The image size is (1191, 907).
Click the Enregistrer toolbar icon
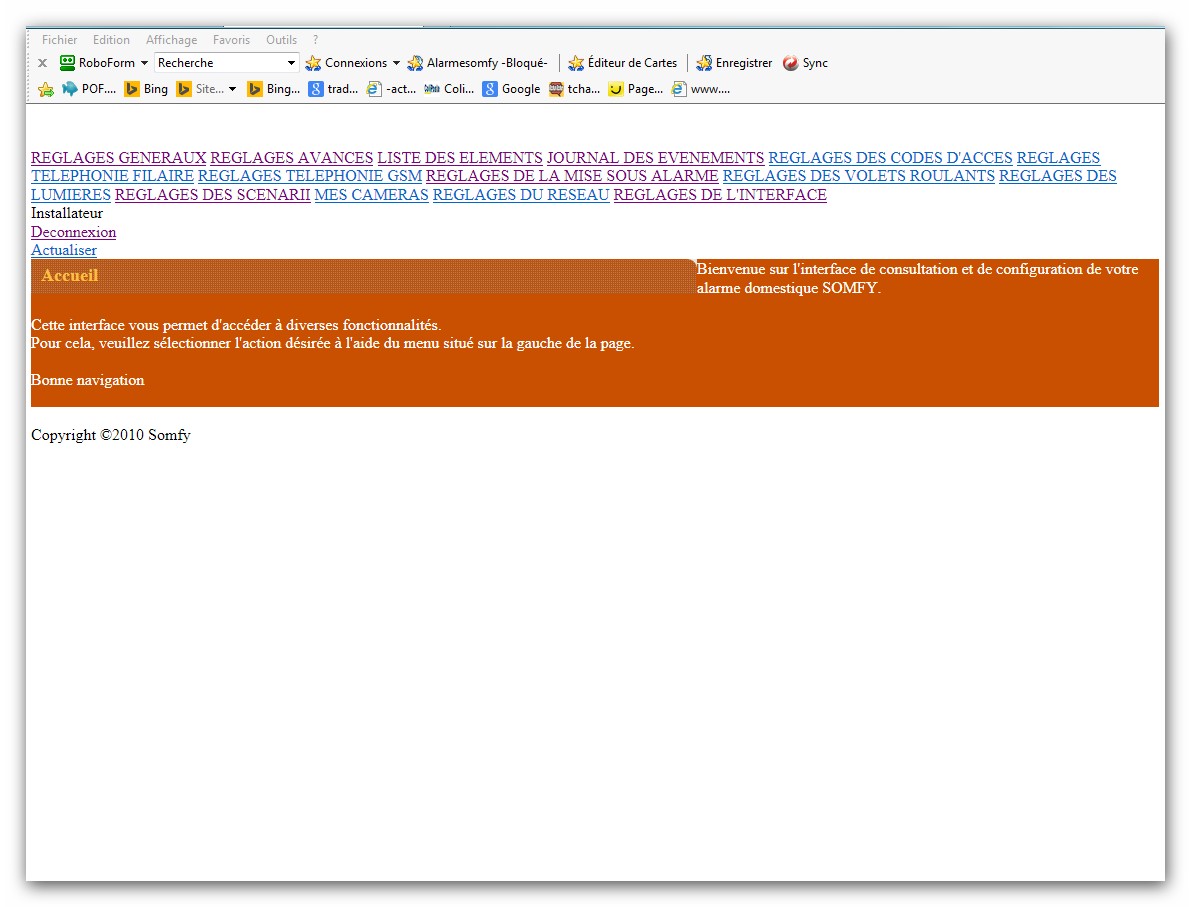[x=704, y=63]
